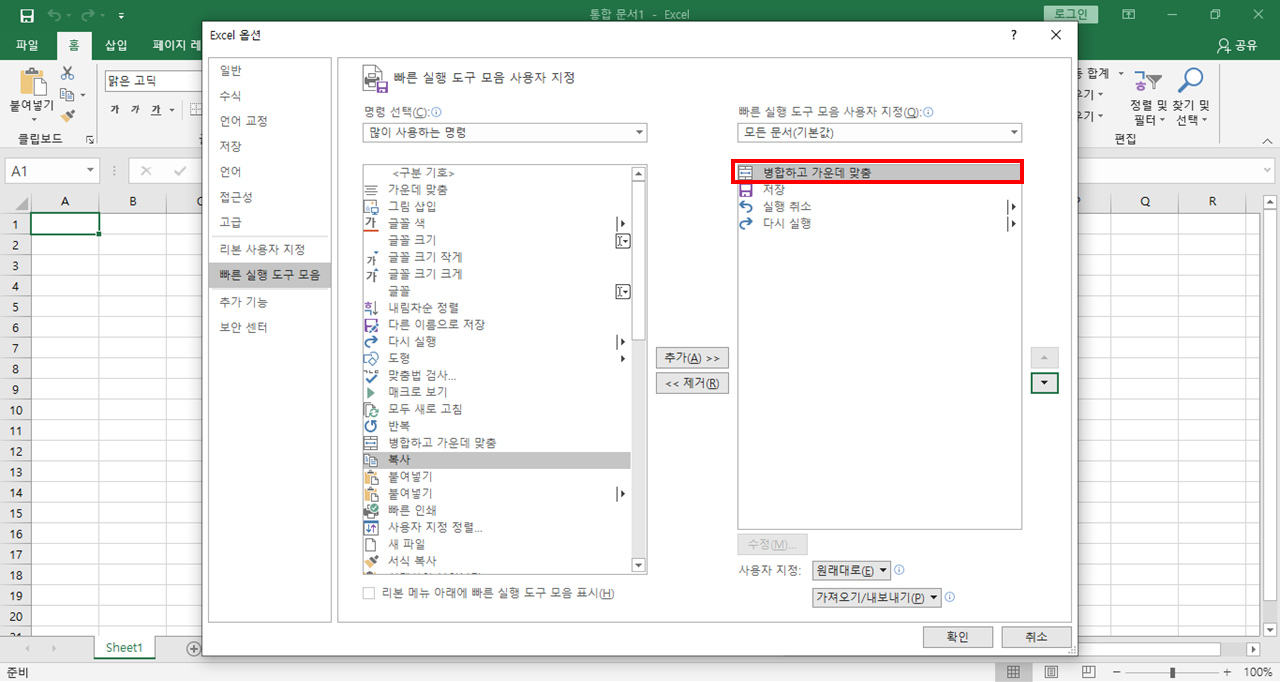
Task: Click the 공유 share button
Action: tap(1237, 45)
